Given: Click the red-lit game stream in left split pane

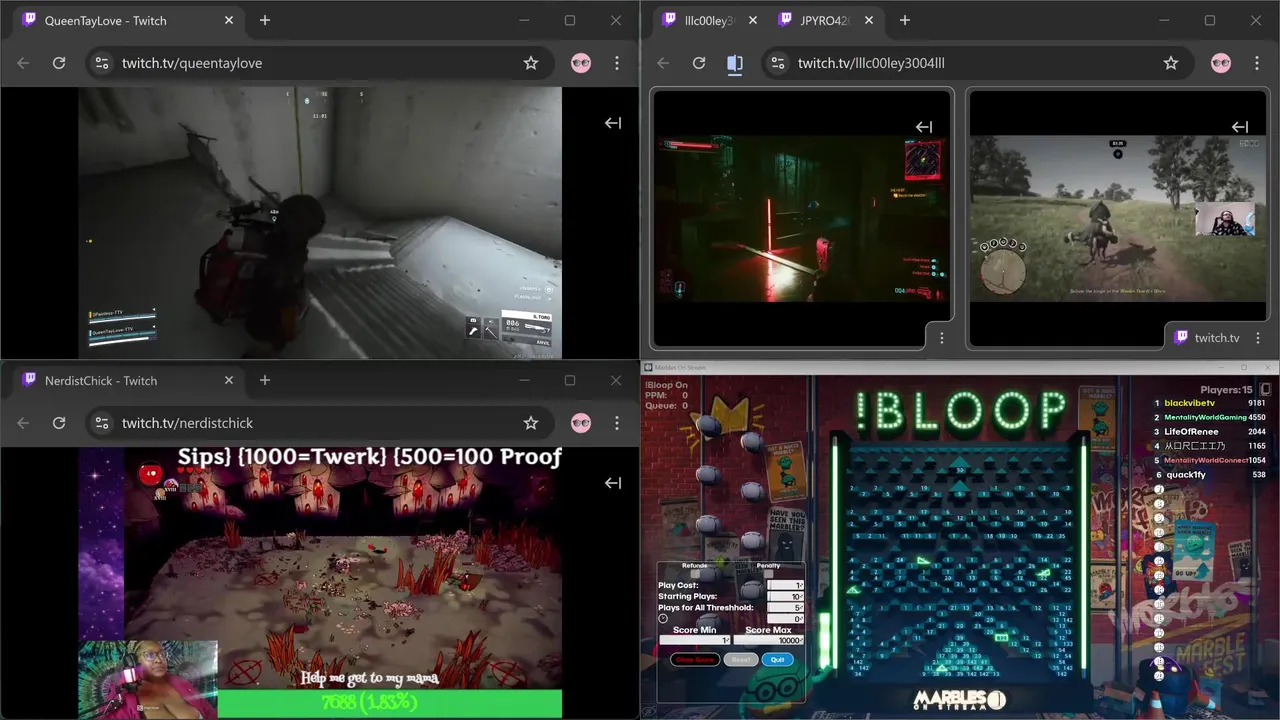Looking at the screenshot, I should point(802,218).
